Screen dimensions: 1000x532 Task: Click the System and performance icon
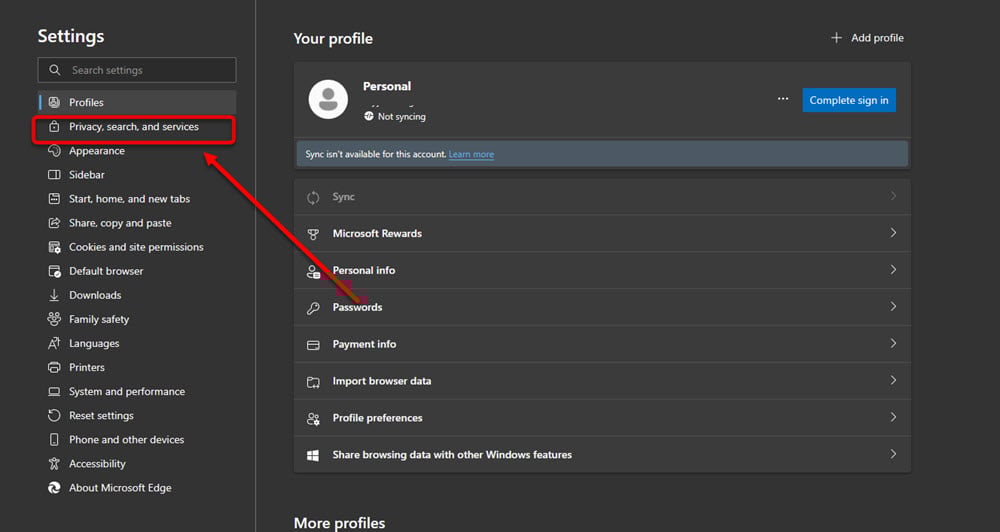pos(54,392)
